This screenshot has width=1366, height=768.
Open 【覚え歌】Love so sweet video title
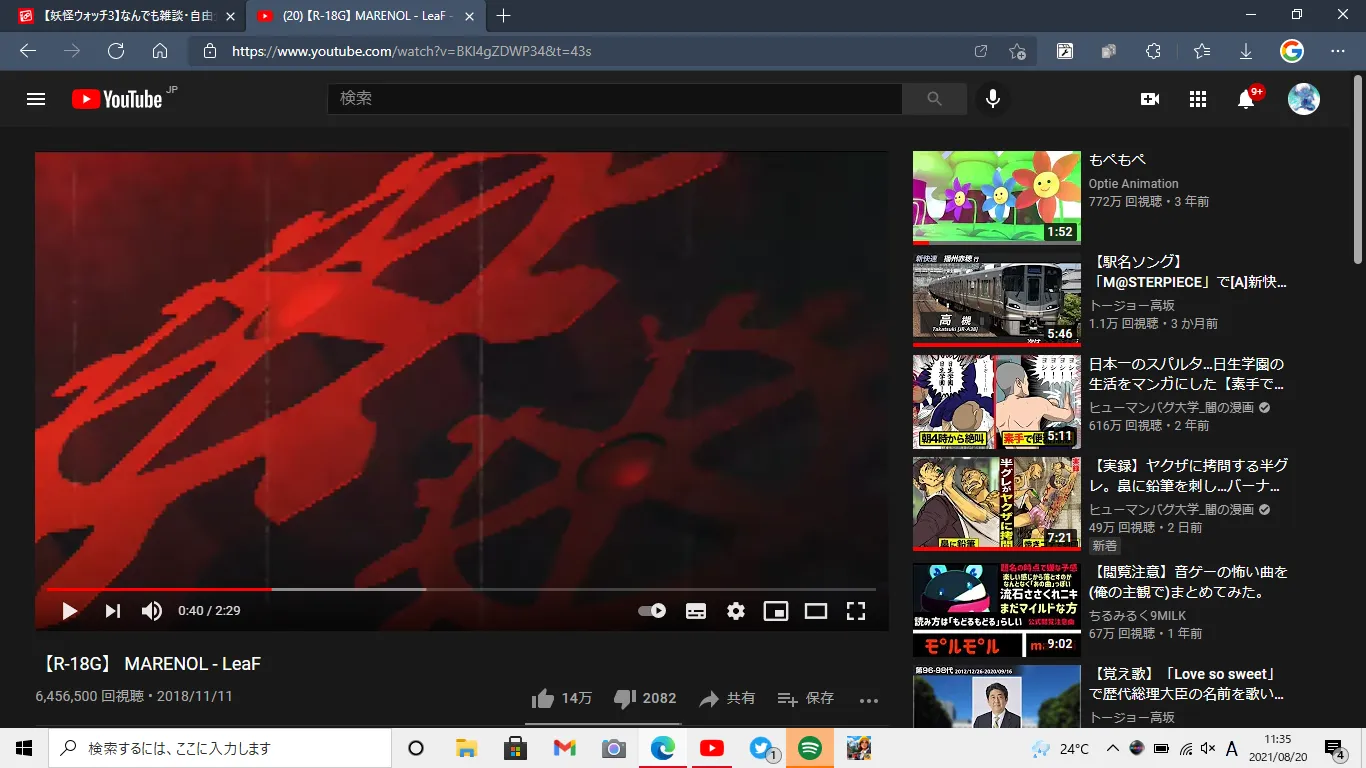point(1186,683)
